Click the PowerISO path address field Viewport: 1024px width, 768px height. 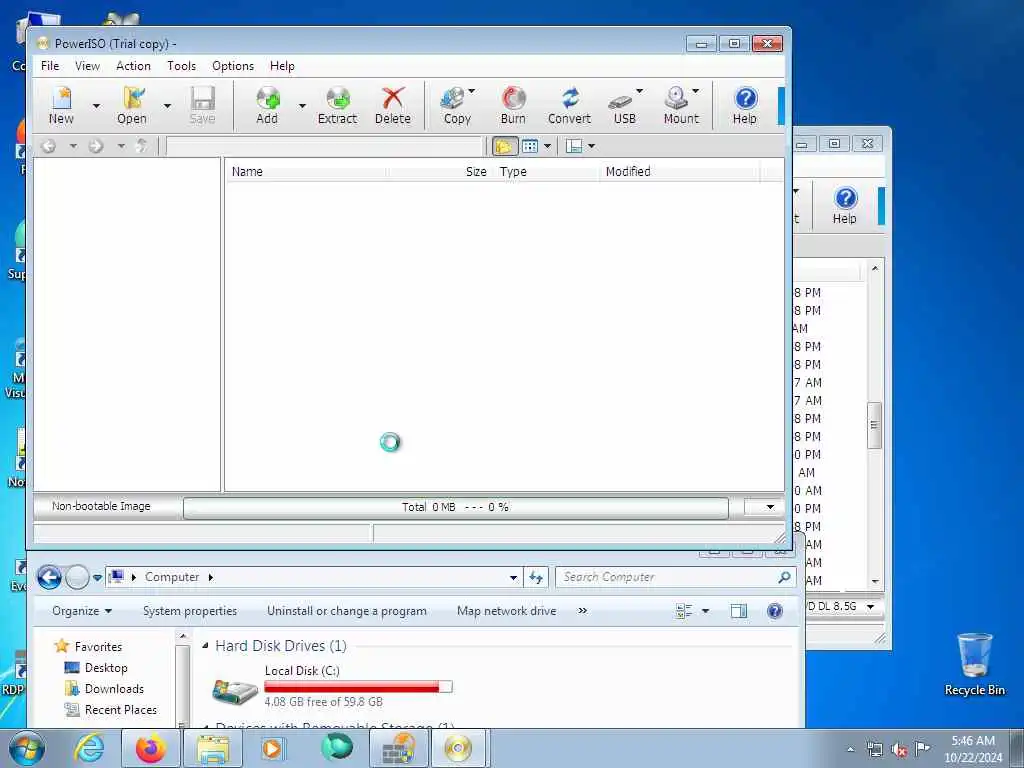(x=324, y=146)
